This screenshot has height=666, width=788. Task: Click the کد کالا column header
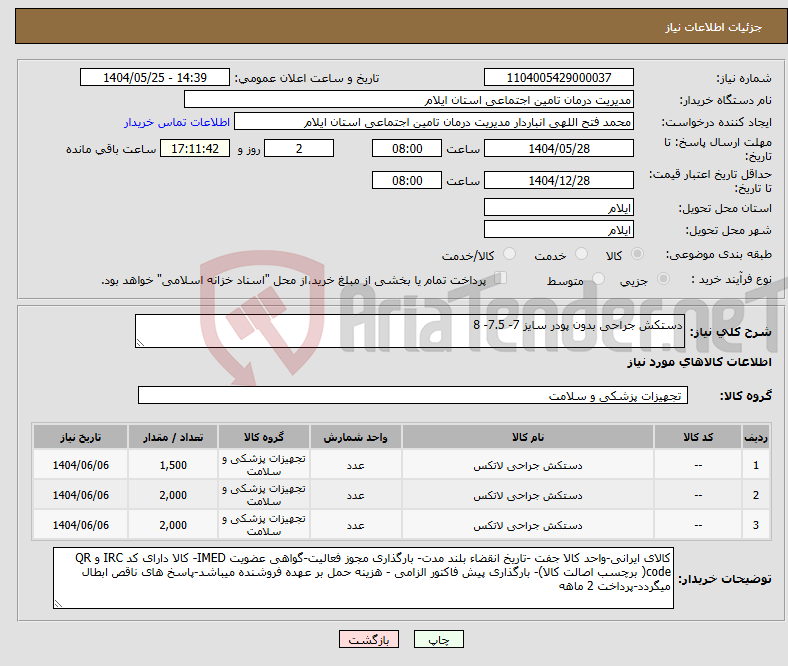[x=698, y=437]
